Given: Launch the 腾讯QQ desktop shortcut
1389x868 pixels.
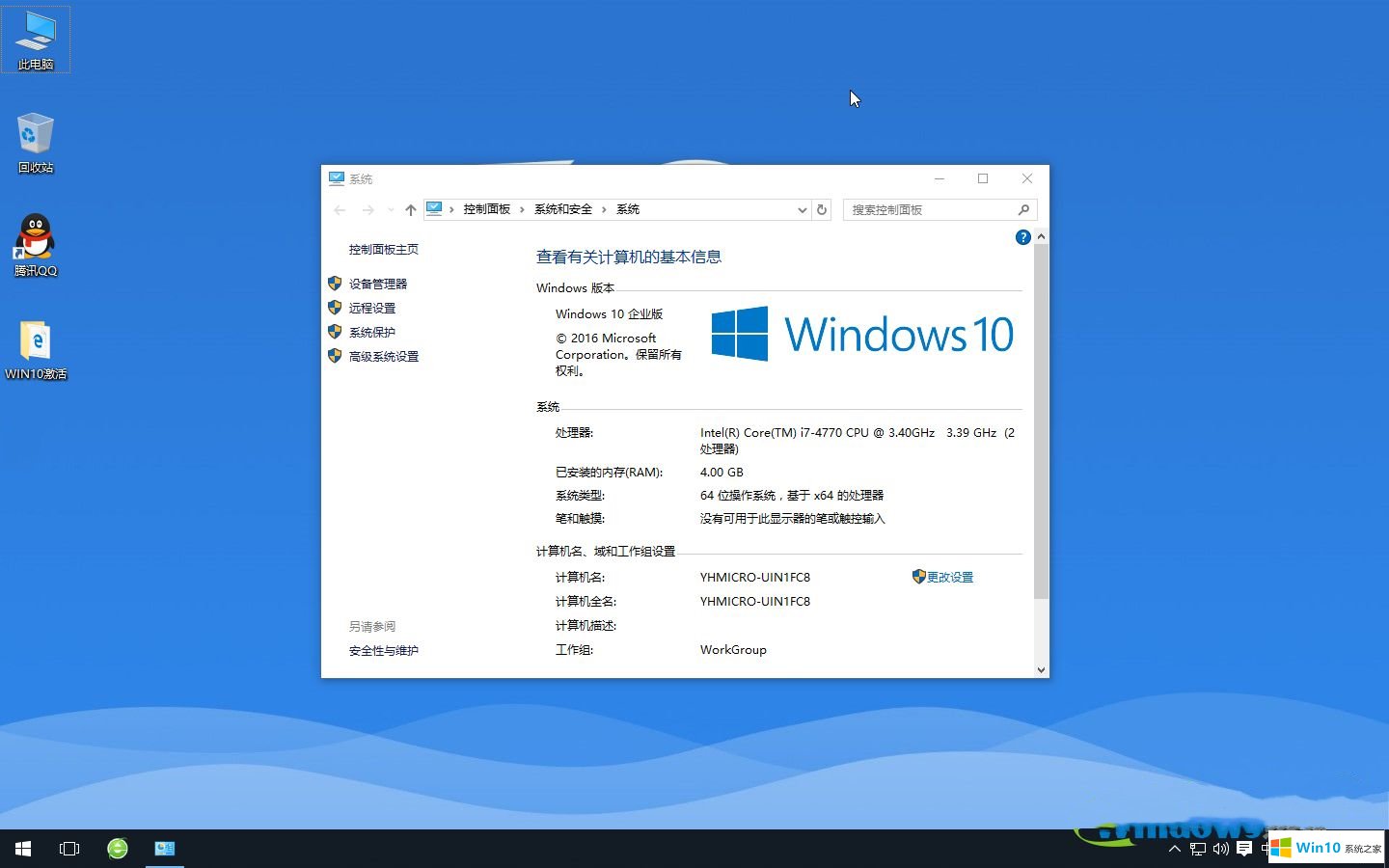Looking at the screenshot, I should (x=36, y=245).
